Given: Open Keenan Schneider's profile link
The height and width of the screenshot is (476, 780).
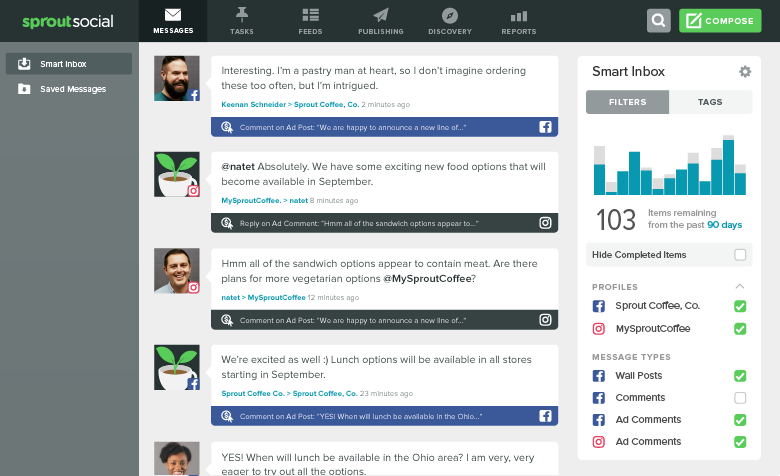Looking at the screenshot, I should point(253,104).
